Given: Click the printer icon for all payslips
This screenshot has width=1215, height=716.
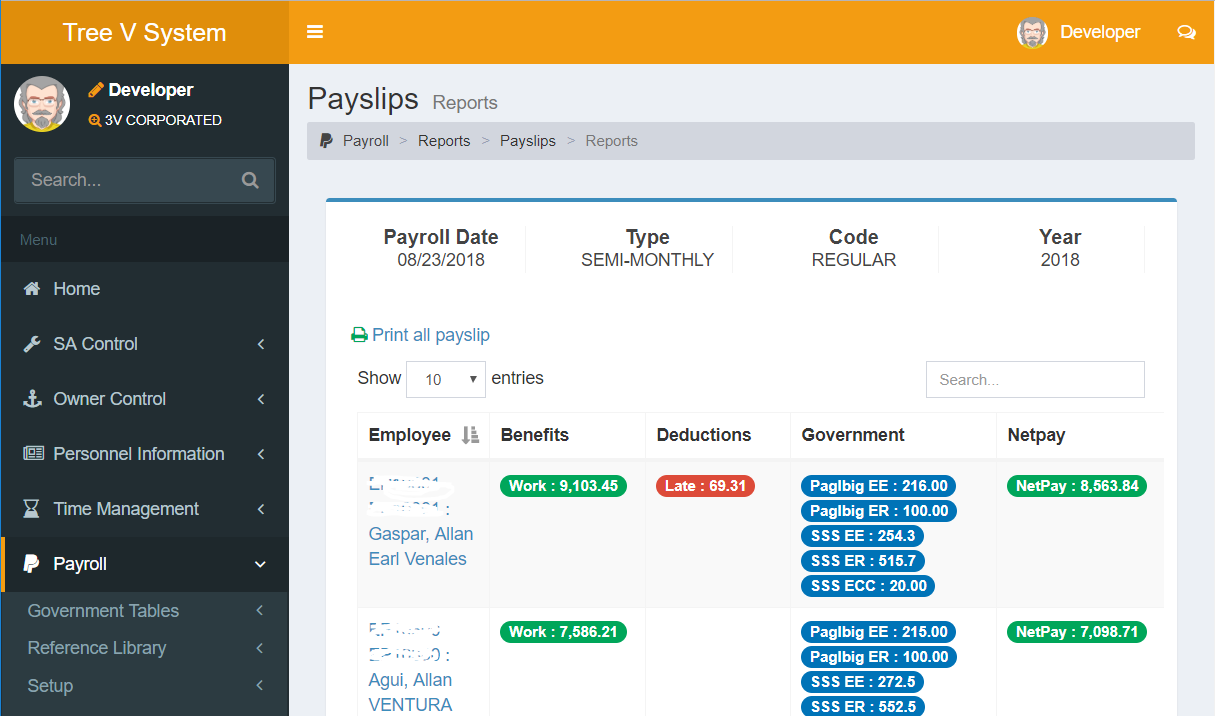Looking at the screenshot, I should [359, 335].
